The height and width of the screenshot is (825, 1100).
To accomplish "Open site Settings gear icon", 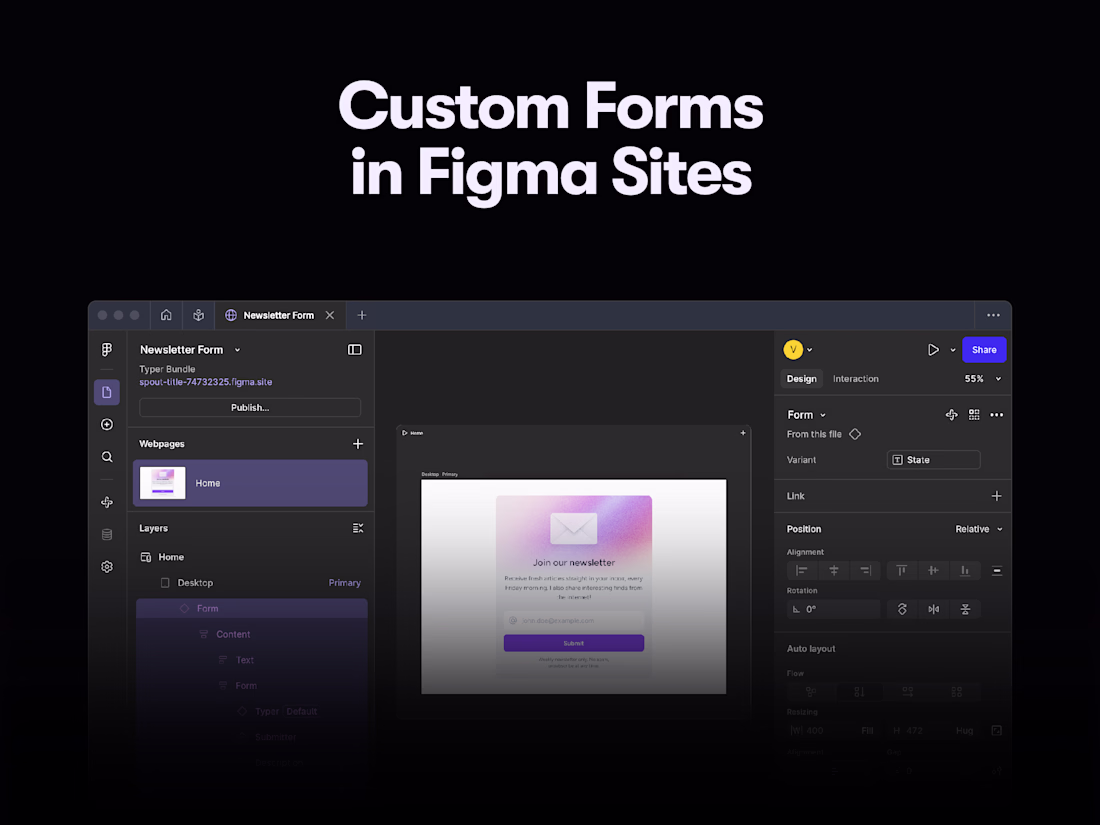I will pos(107,567).
